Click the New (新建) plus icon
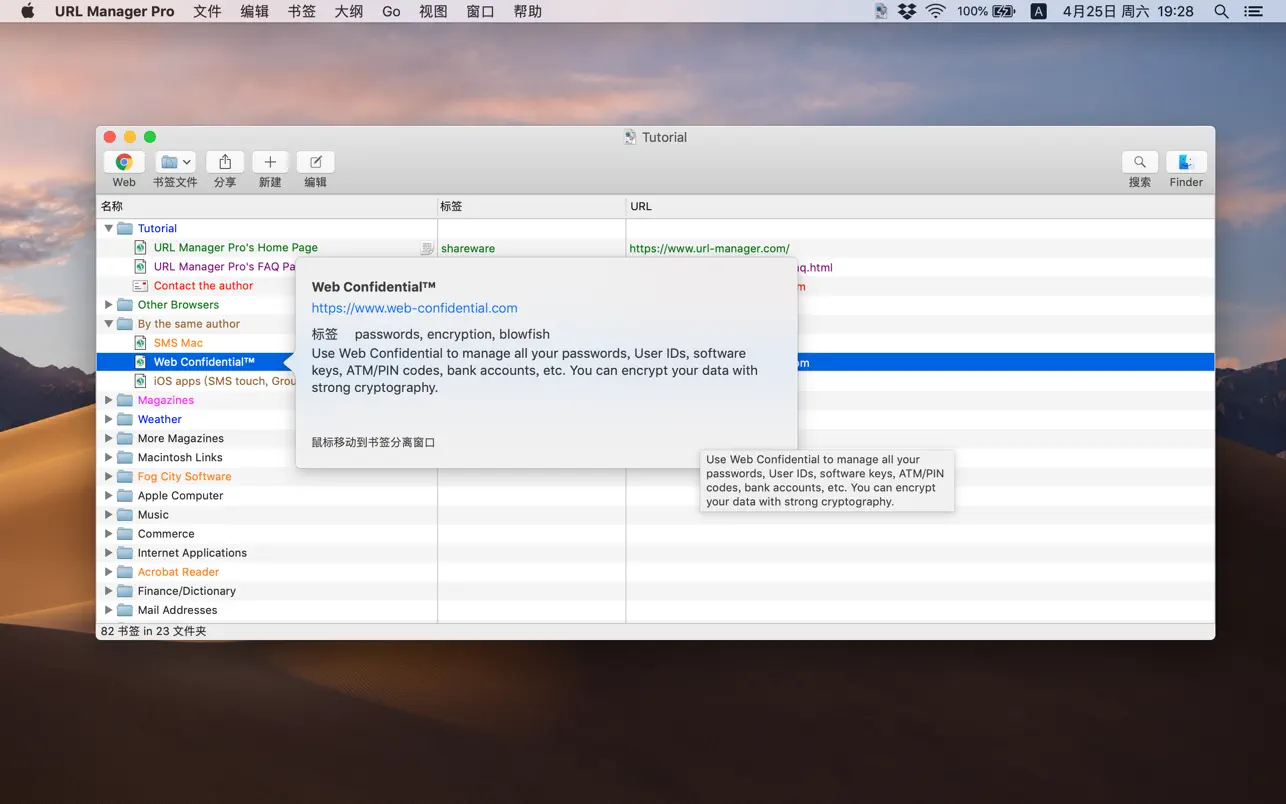Image resolution: width=1286 pixels, height=804 pixels. pyautogui.click(x=270, y=162)
